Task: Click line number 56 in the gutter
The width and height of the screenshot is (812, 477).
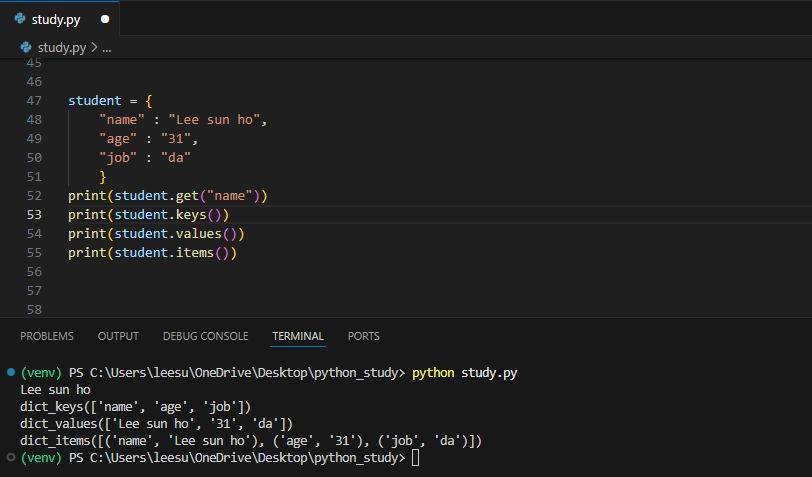Action: 34,271
